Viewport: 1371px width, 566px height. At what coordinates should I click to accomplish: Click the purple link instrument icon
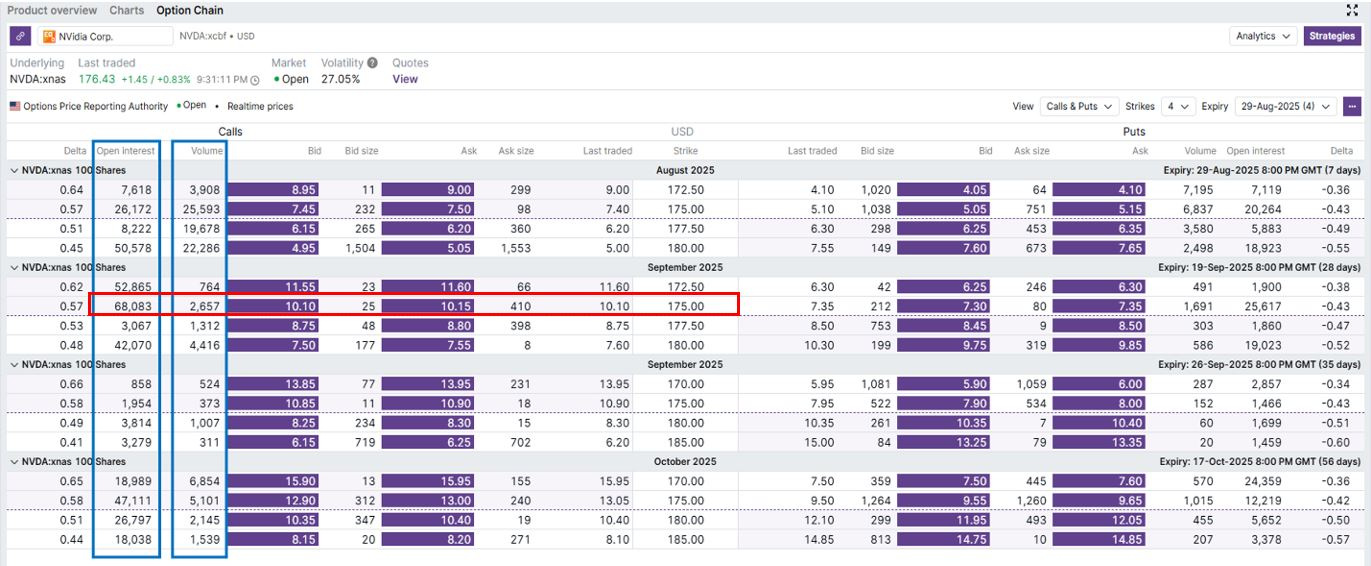[x=20, y=36]
